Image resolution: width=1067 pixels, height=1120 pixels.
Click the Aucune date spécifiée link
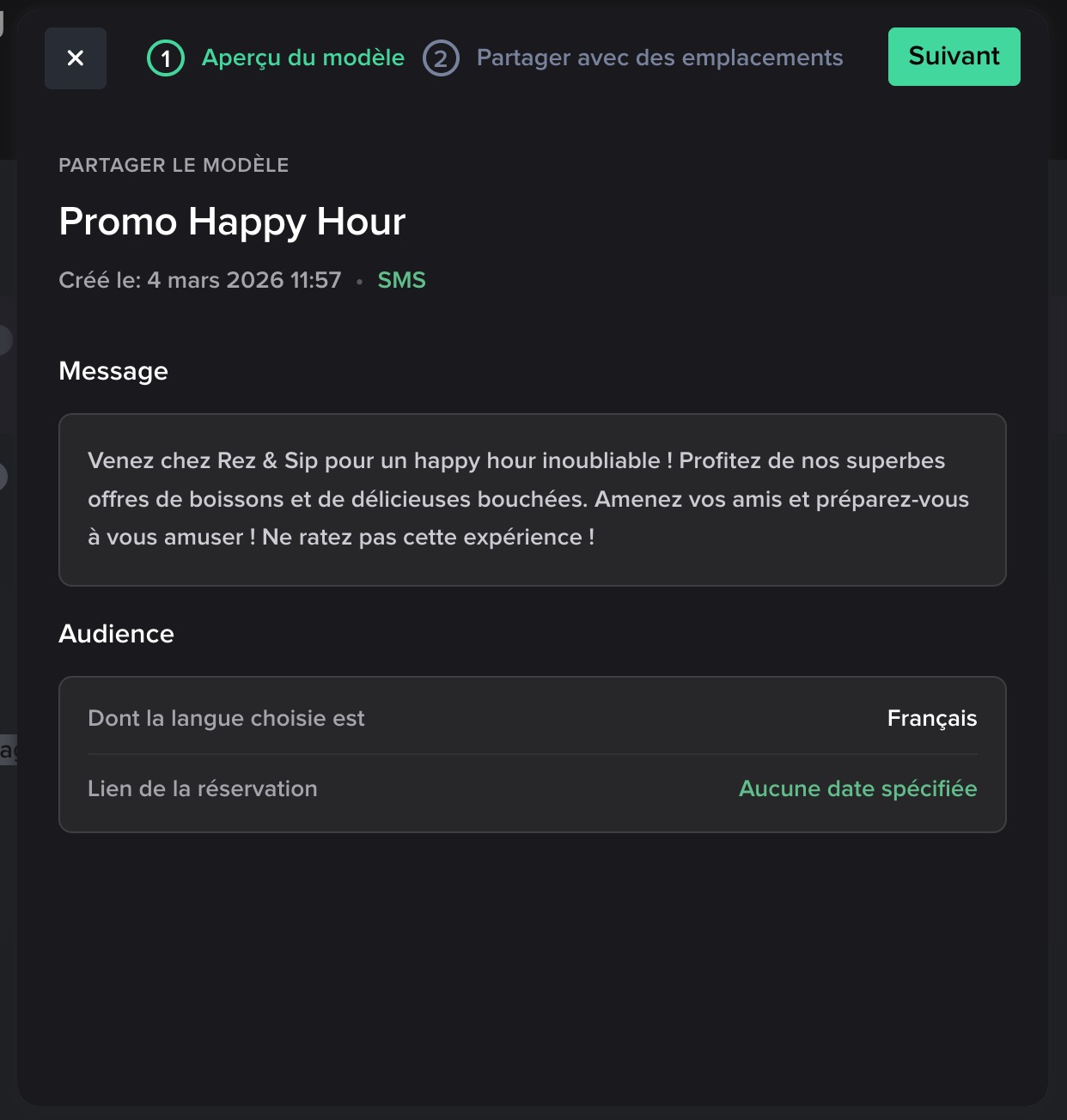pos(857,788)
